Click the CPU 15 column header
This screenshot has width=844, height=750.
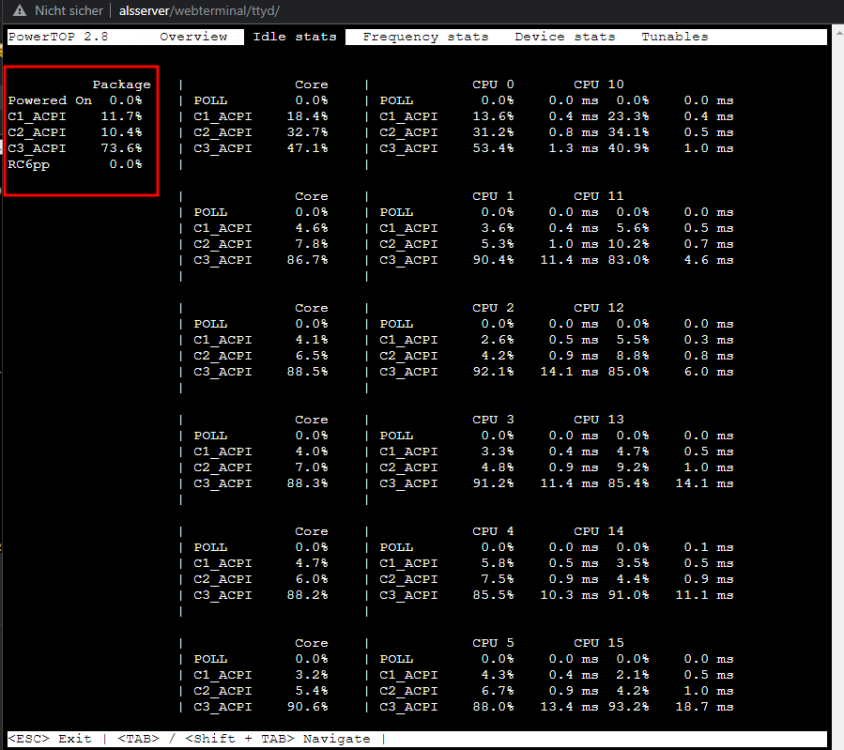[x=599, y=643]
